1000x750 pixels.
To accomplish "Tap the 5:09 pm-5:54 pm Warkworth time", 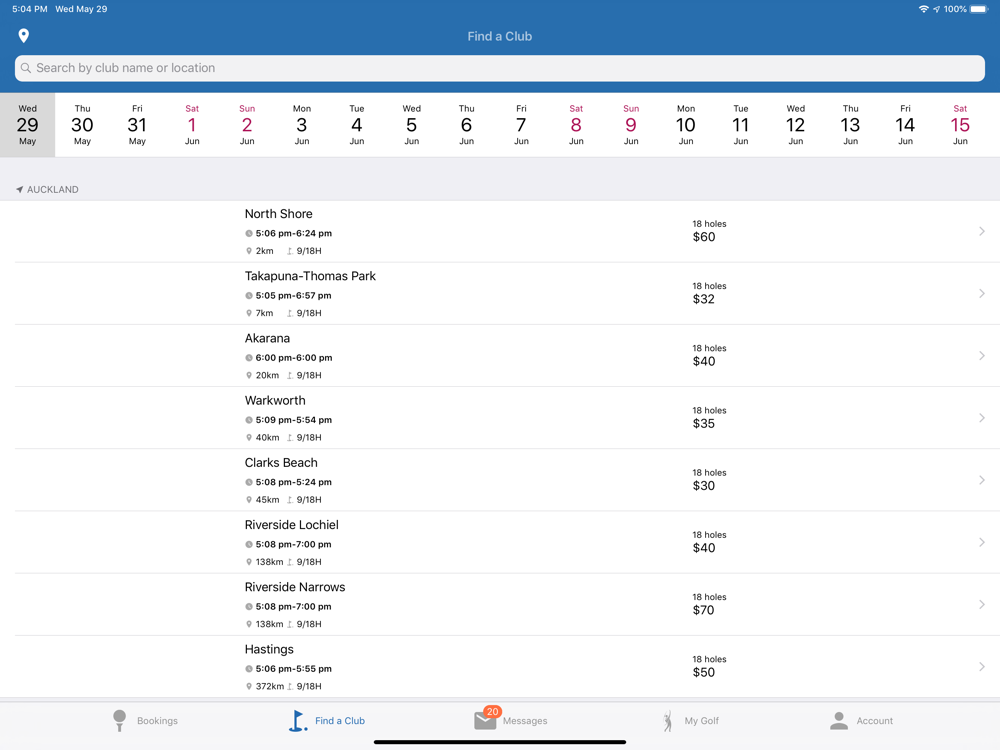I will coord(293,420).
